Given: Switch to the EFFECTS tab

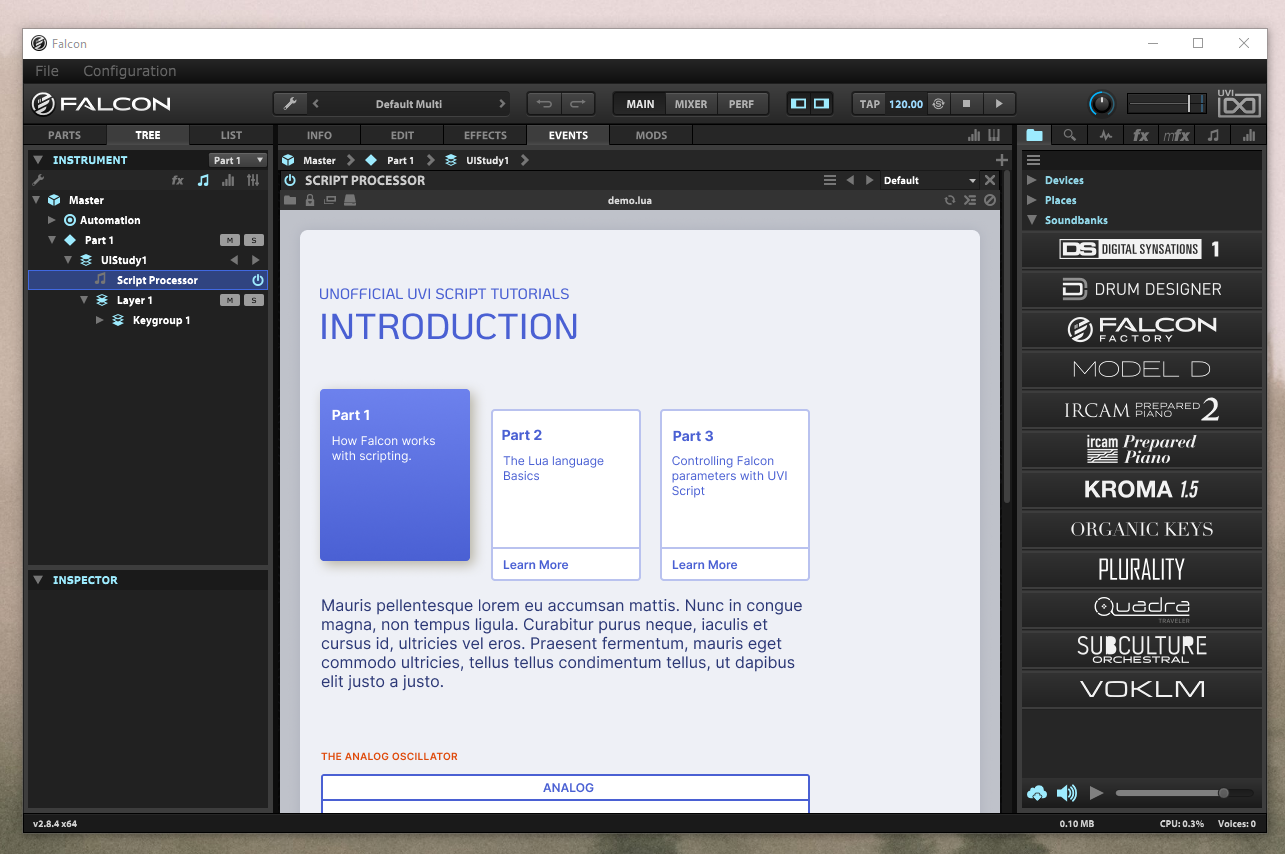Looking at the screenshot, I should point(485,135).
